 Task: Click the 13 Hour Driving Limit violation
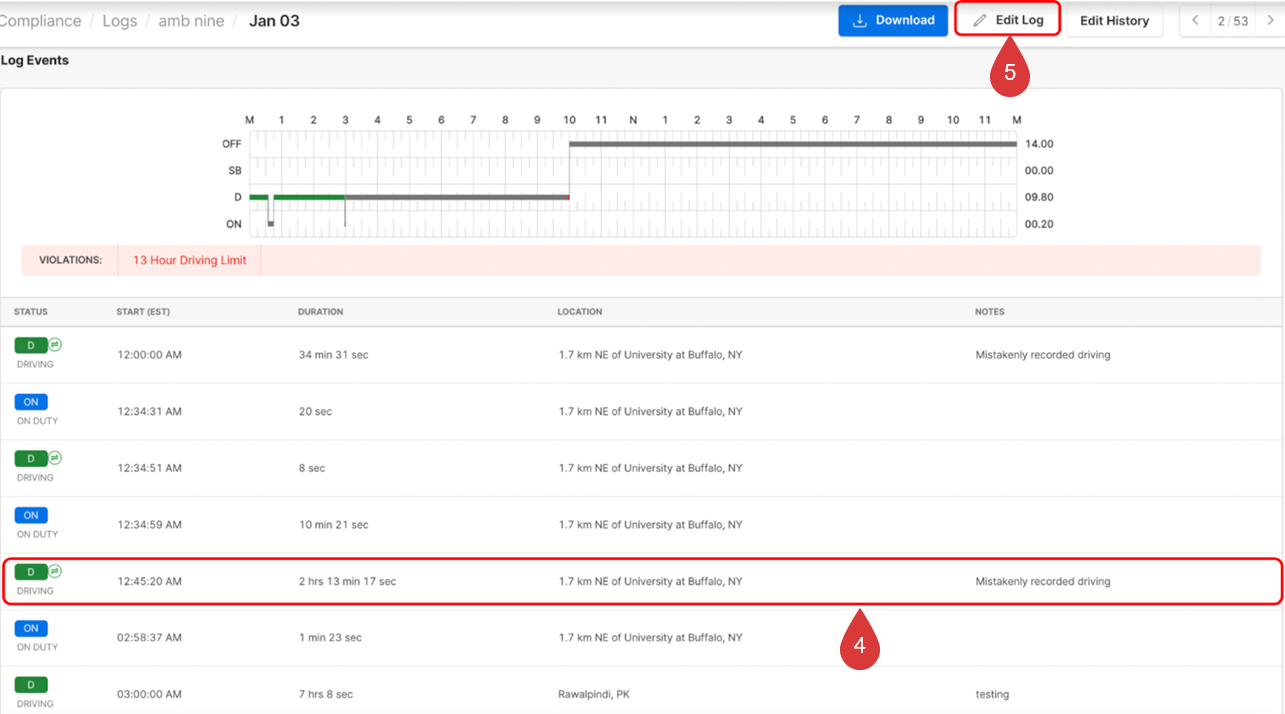pos(189,260)
